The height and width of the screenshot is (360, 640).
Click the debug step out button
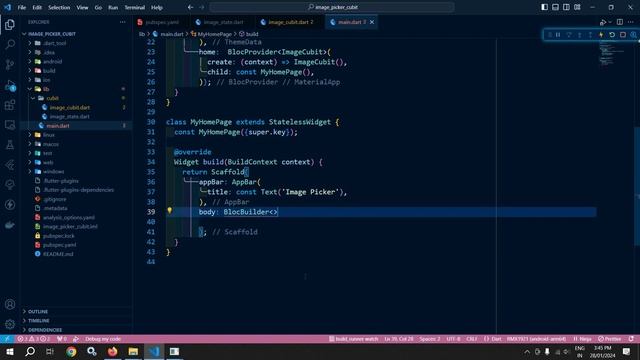click(590, 35)
